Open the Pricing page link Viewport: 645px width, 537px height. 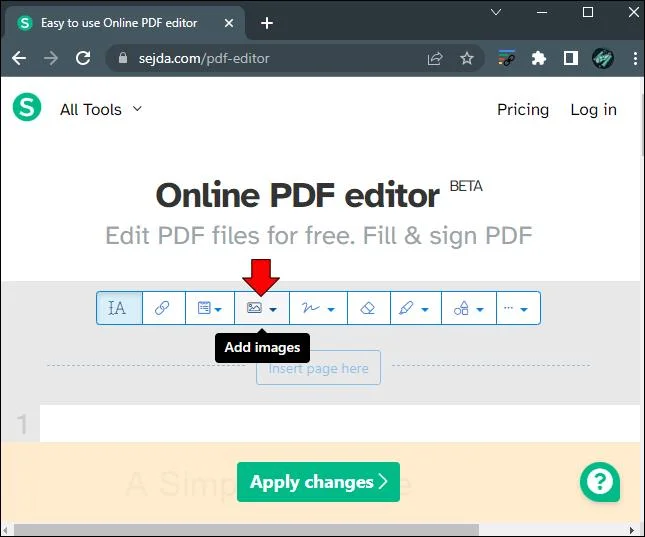(x=523, y=109)
